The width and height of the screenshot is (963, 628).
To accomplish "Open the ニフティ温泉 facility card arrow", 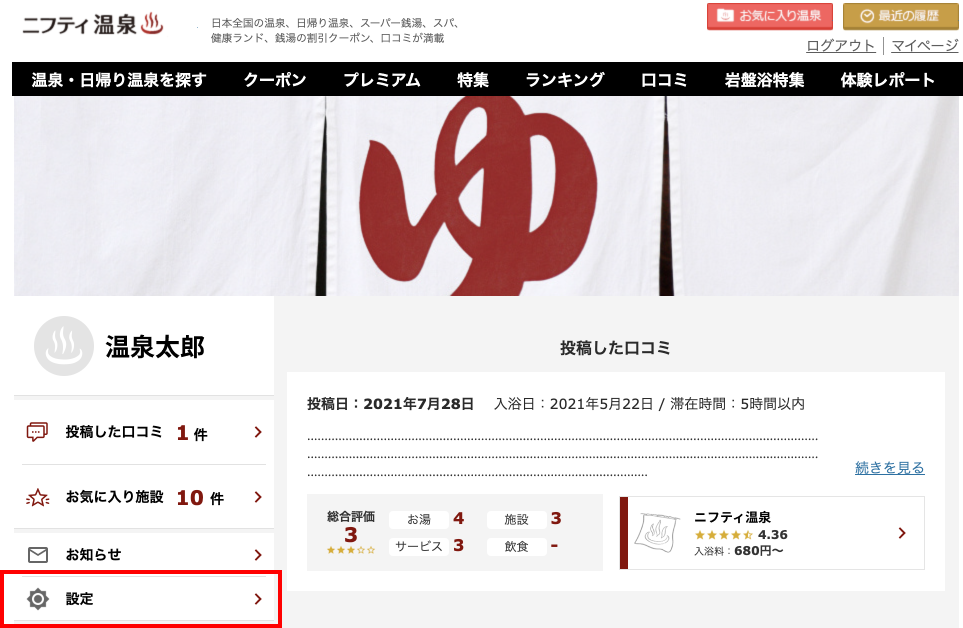I will pyautogui.click(x=902, y=533).
